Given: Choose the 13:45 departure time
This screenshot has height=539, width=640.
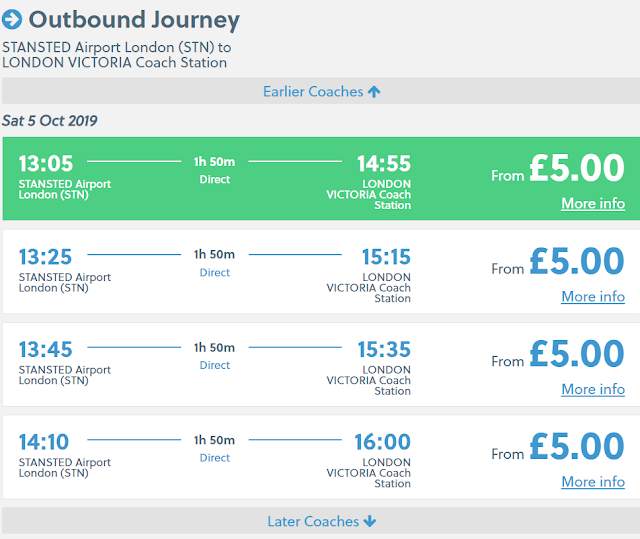Looking at the screenshot, I should [x=46, y=350].
